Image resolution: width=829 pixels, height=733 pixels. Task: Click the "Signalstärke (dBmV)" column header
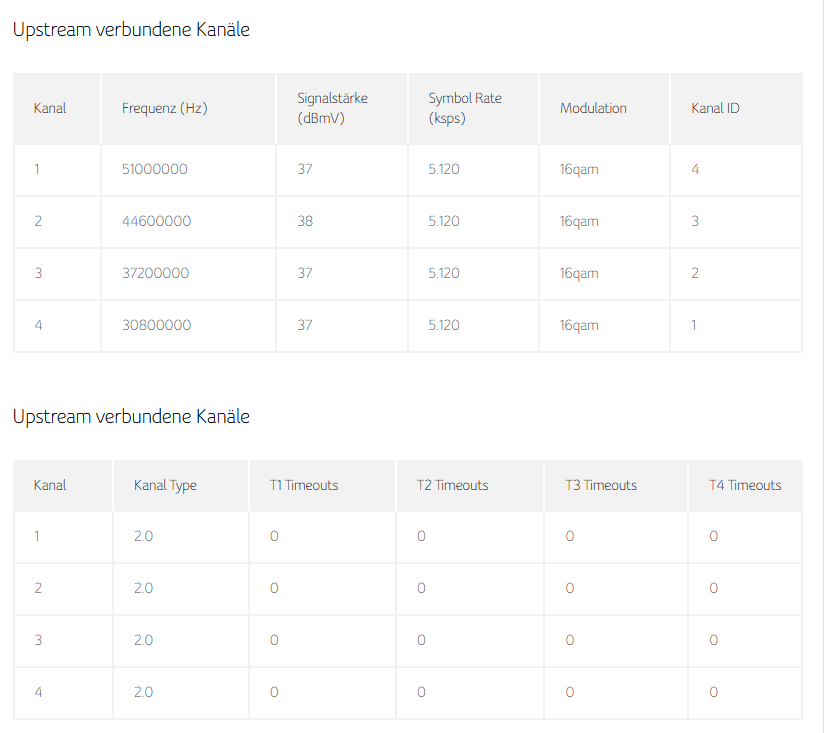tap(332, 108)
